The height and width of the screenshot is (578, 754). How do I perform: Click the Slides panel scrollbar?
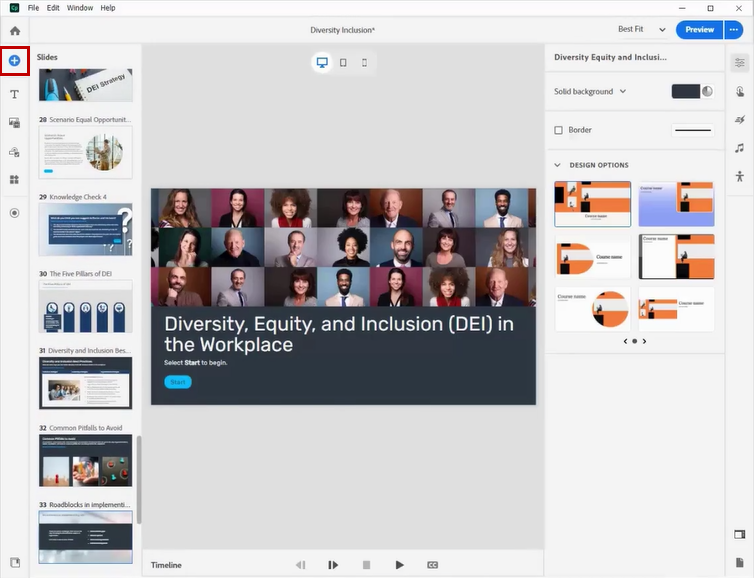[139, 479]
